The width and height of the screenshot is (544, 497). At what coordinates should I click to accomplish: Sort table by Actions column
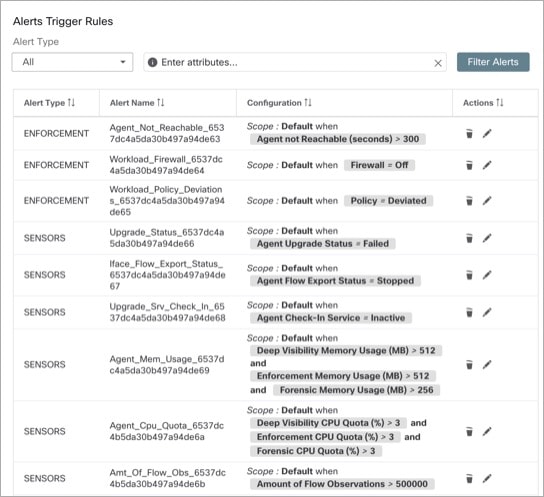[x=500, y=103]
